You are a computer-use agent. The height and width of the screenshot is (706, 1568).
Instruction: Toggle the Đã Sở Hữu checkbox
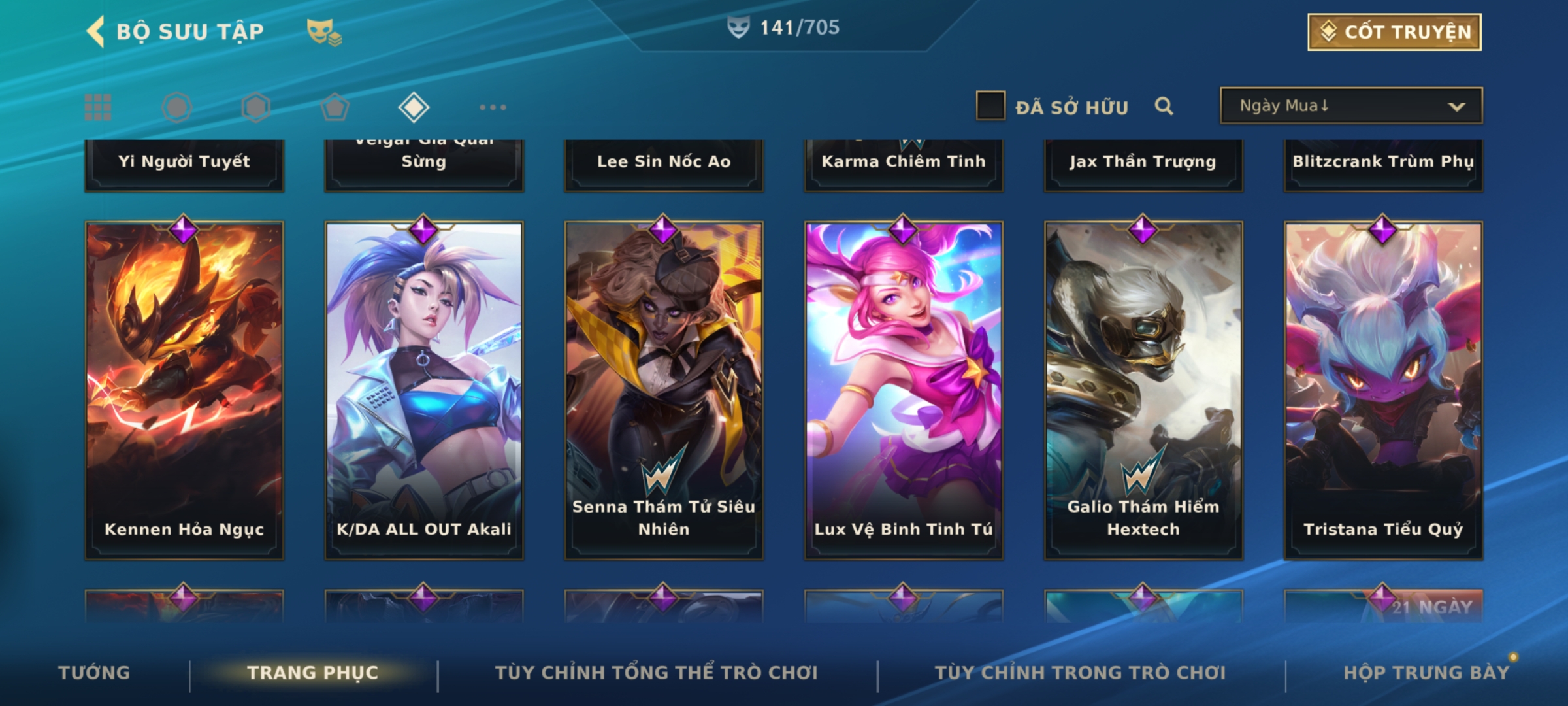click(990, 106)
